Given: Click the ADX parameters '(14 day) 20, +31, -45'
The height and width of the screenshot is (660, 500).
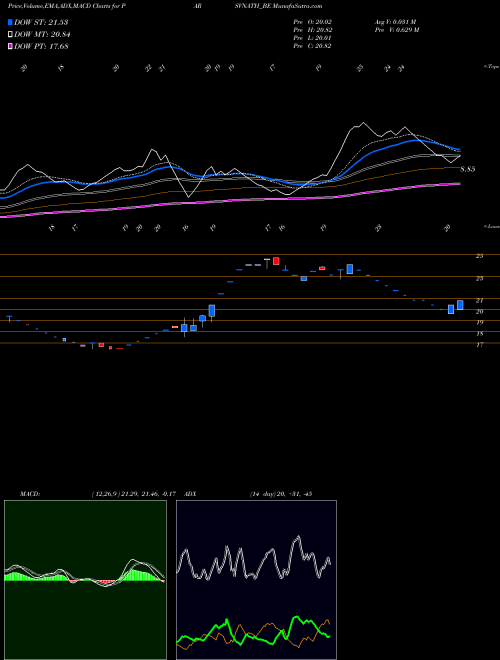Looking at the screenshot, I should click(281, 494).
